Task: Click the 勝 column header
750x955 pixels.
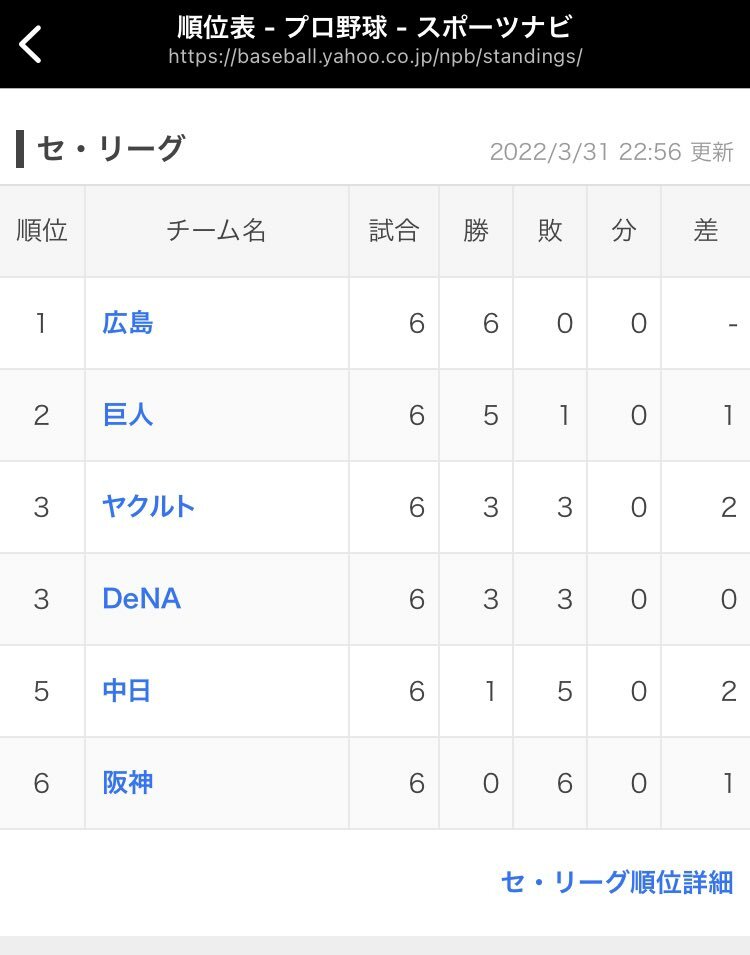Action: (476, 231)
